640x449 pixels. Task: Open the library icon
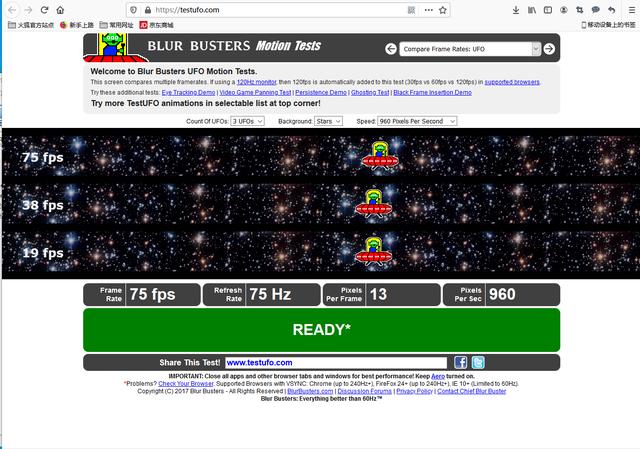pos(532,10)
